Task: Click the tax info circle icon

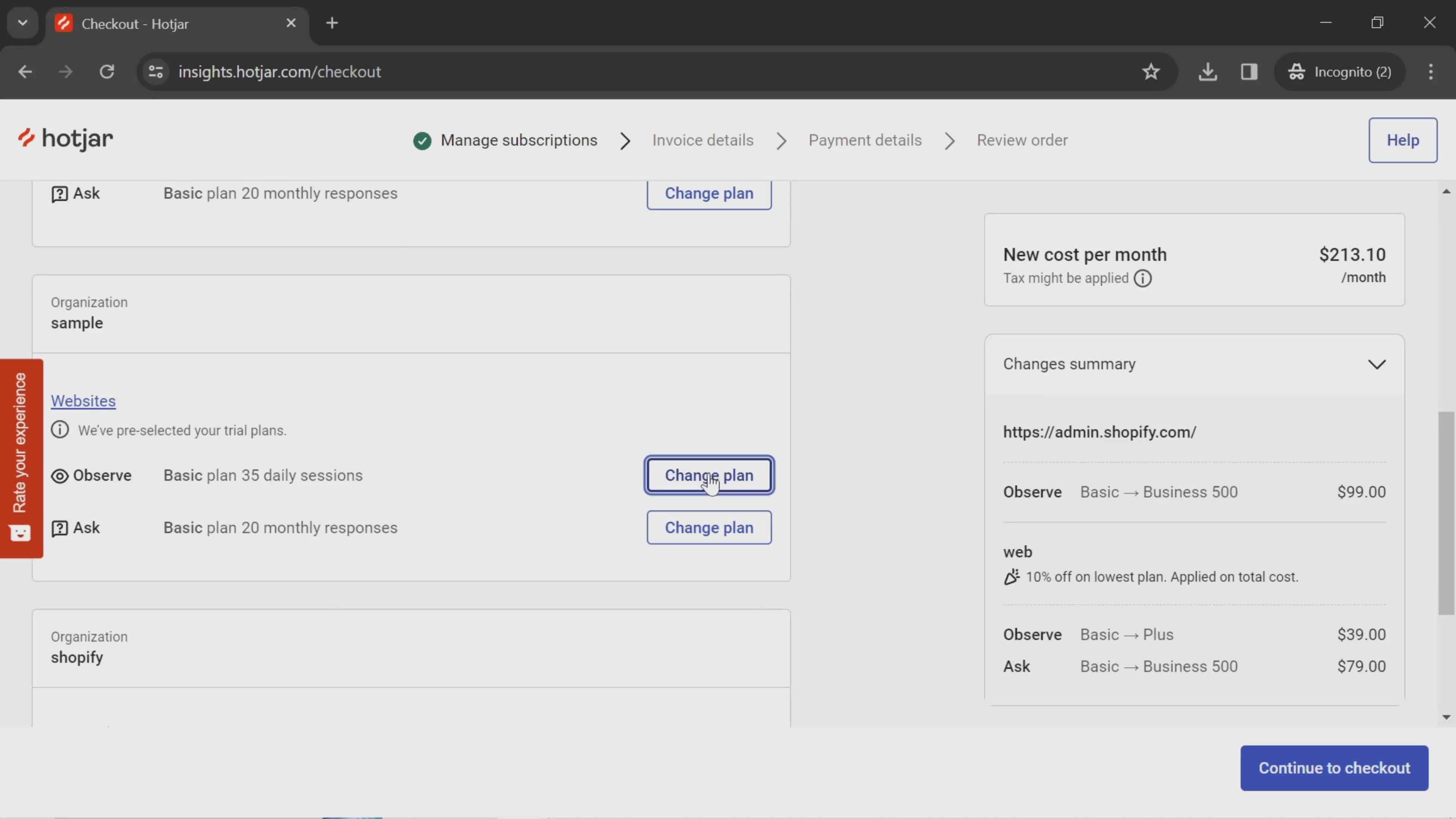Action: coord(1142,278)
